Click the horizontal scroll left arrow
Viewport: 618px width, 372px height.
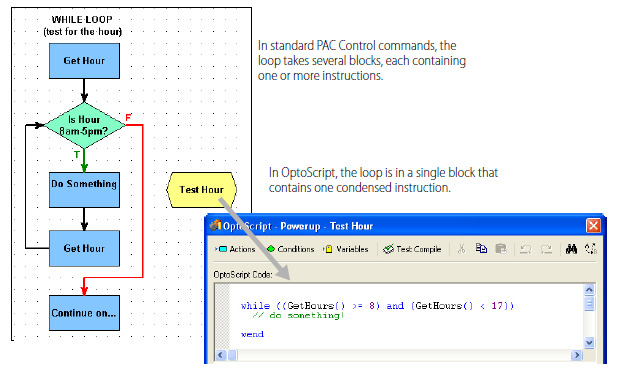click(x=220, y=355)
